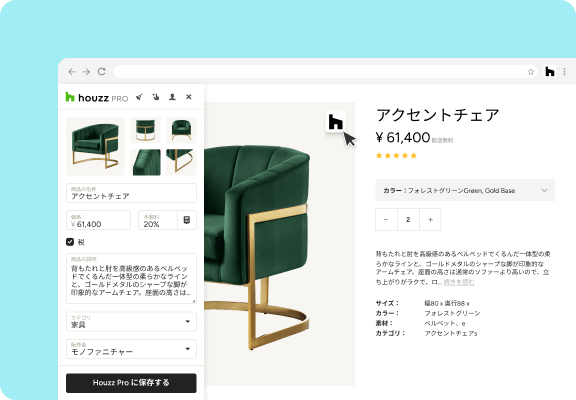Open the browser three-dot menu

point(565,72)
